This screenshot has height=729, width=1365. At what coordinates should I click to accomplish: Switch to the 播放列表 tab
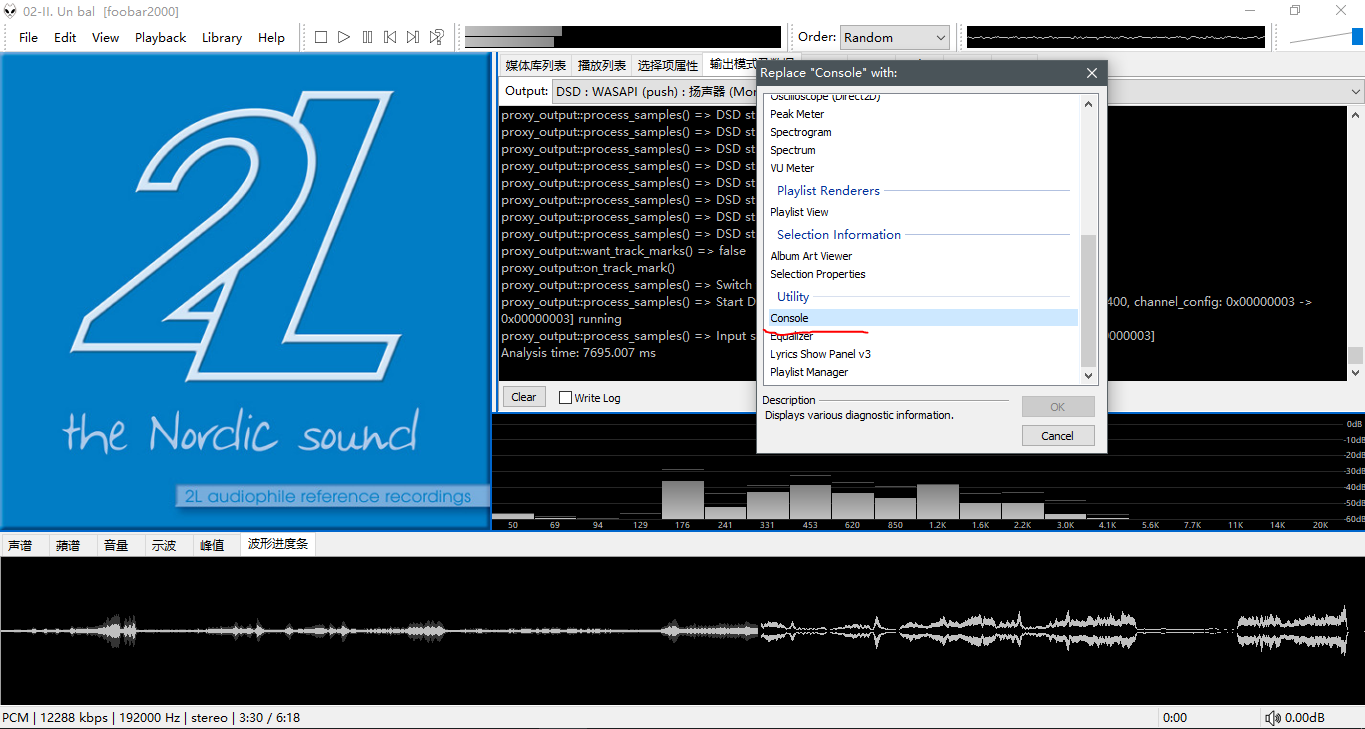tap(602, 65)
